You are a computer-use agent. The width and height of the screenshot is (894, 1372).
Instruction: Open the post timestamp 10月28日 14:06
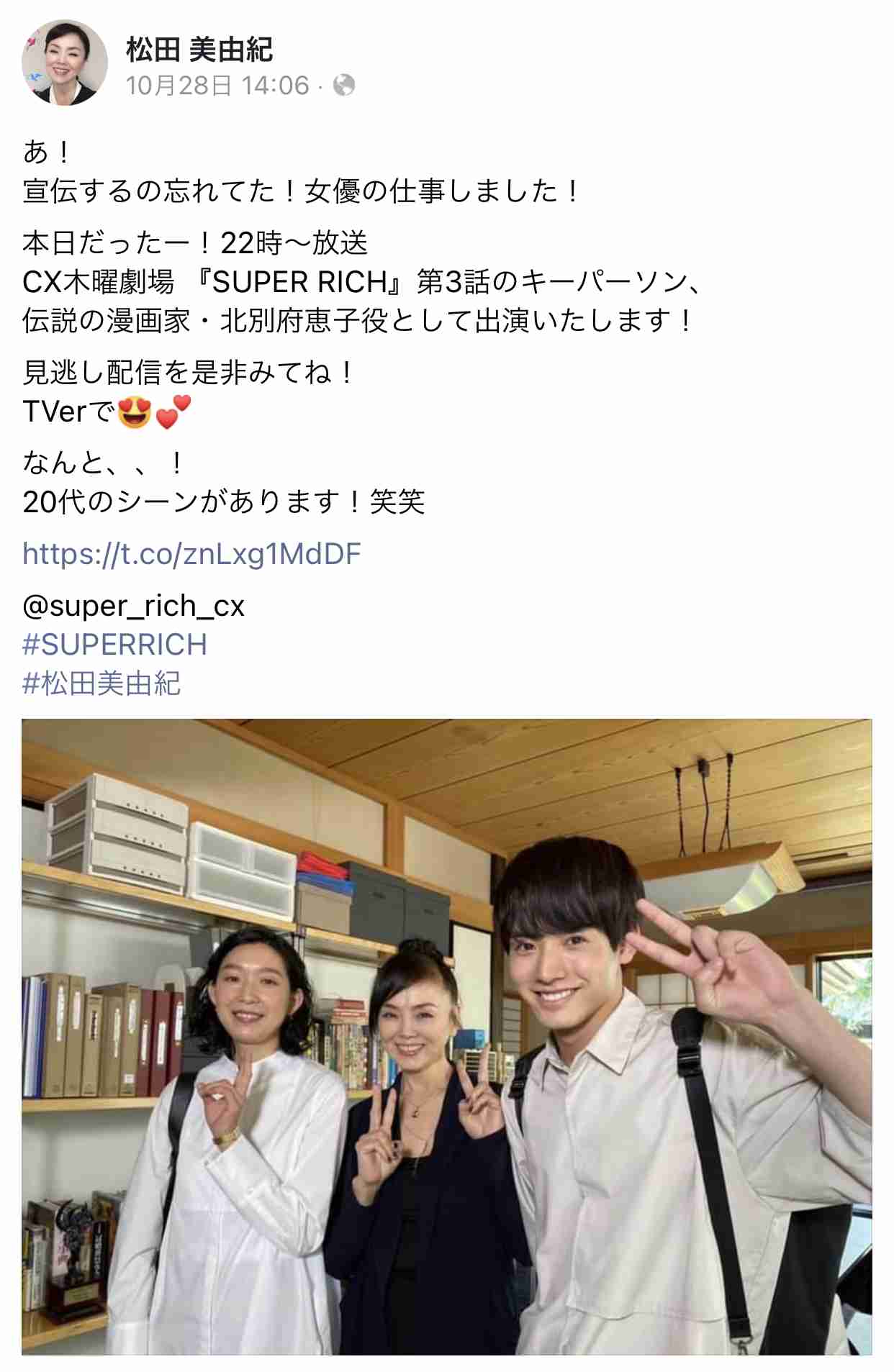click(x=217, y=86)
